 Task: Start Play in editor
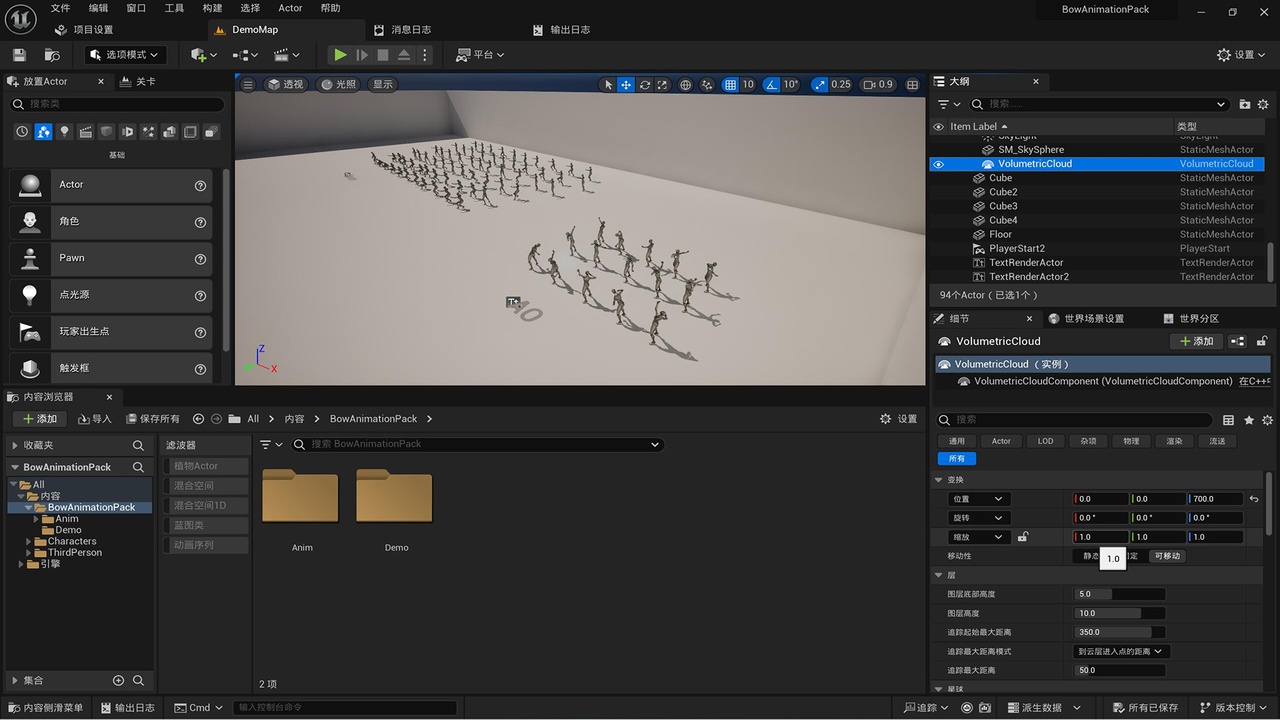[x=340, y=55]
